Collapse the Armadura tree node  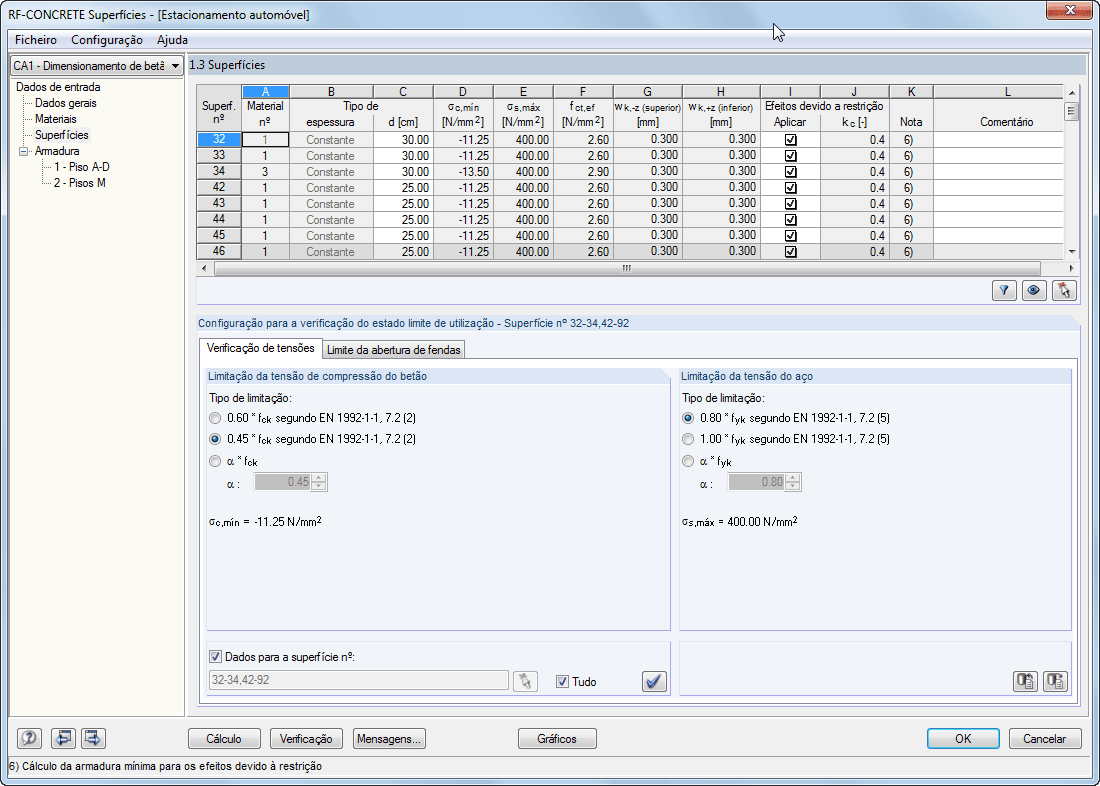(x=24, y=151)
